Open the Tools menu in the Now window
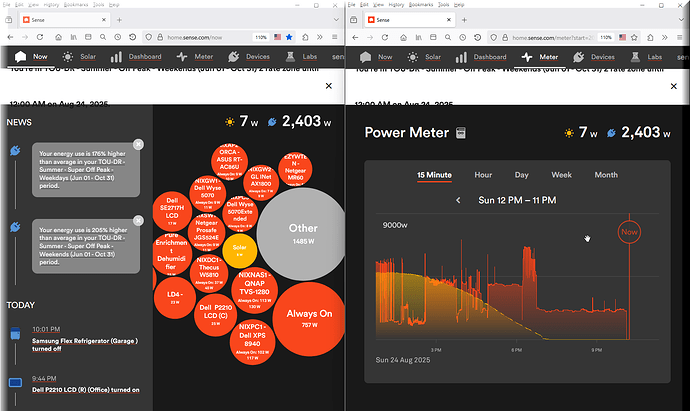The image size is (690, 411). click(x=99, y=4)
